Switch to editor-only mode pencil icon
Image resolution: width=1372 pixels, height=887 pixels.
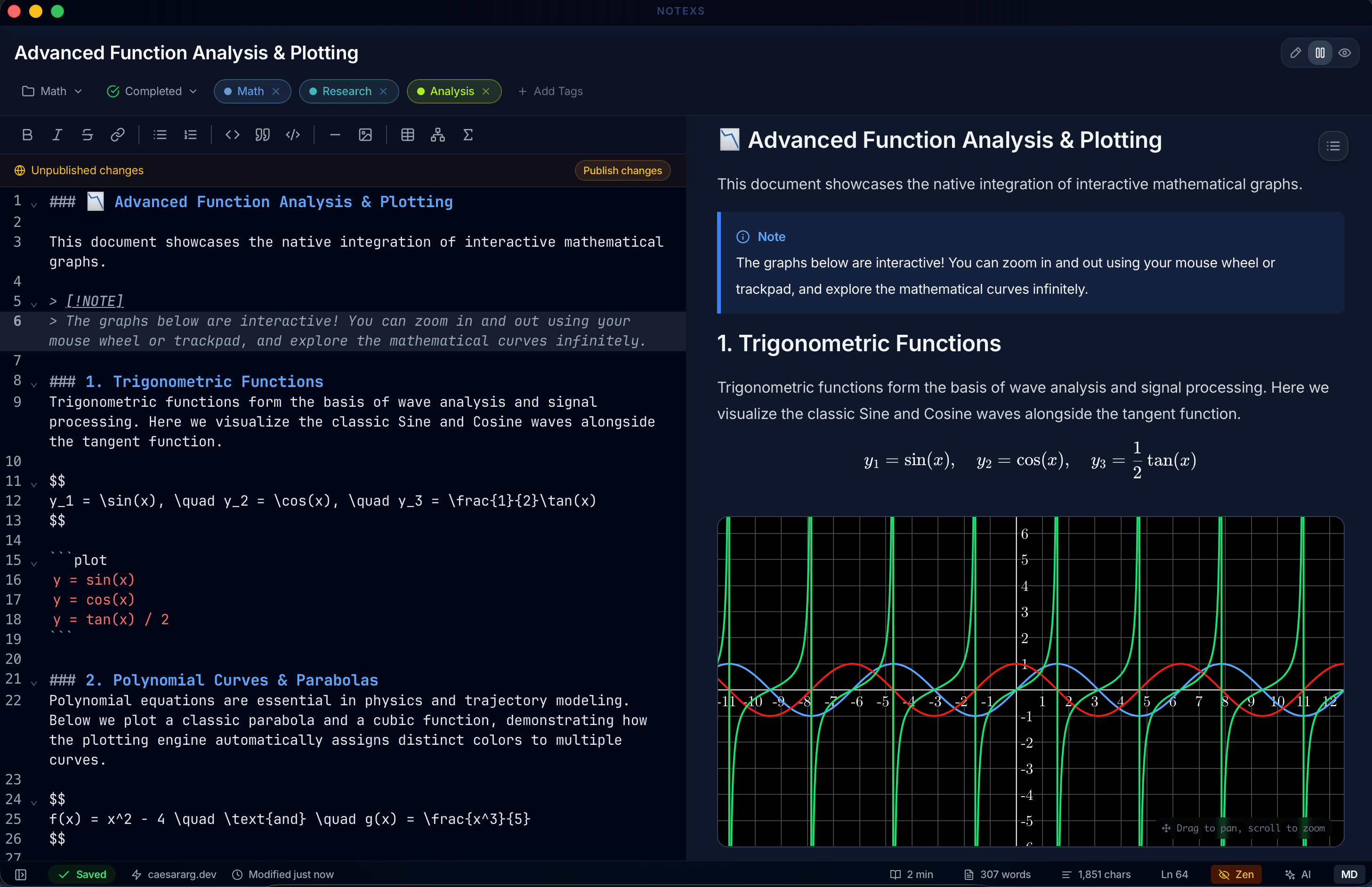1295,53
